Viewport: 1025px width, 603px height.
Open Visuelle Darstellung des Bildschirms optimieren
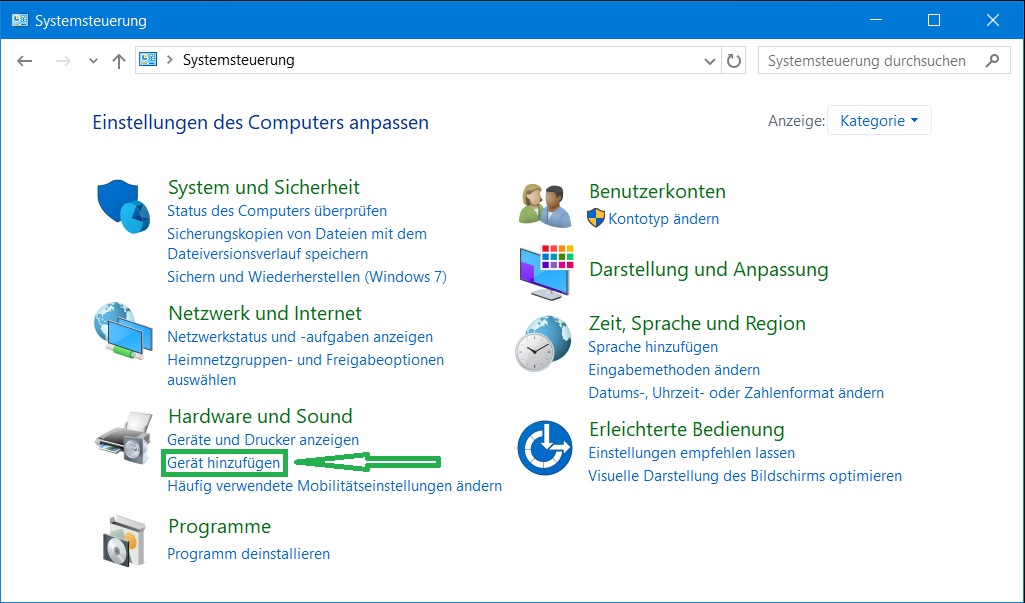pyautogui.click(x=745, y=475)
